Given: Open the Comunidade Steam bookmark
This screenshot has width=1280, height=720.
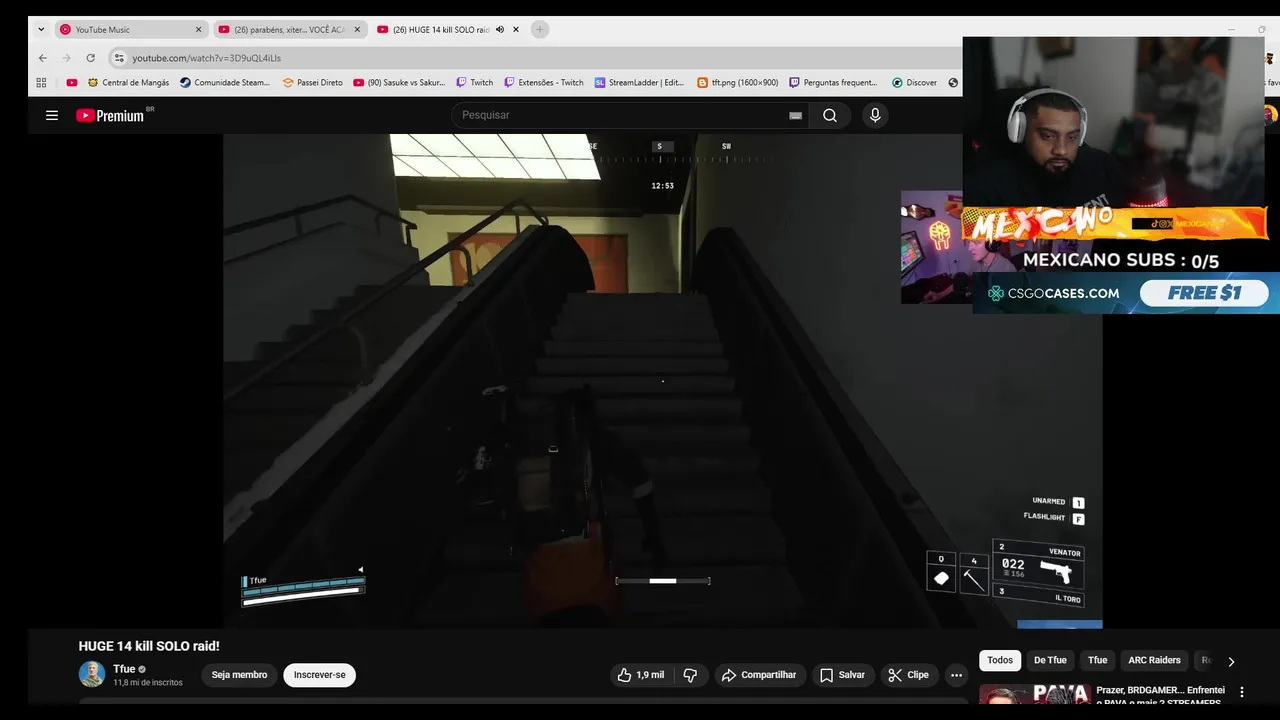Looking at the screenshot, I should coord(225,83).
